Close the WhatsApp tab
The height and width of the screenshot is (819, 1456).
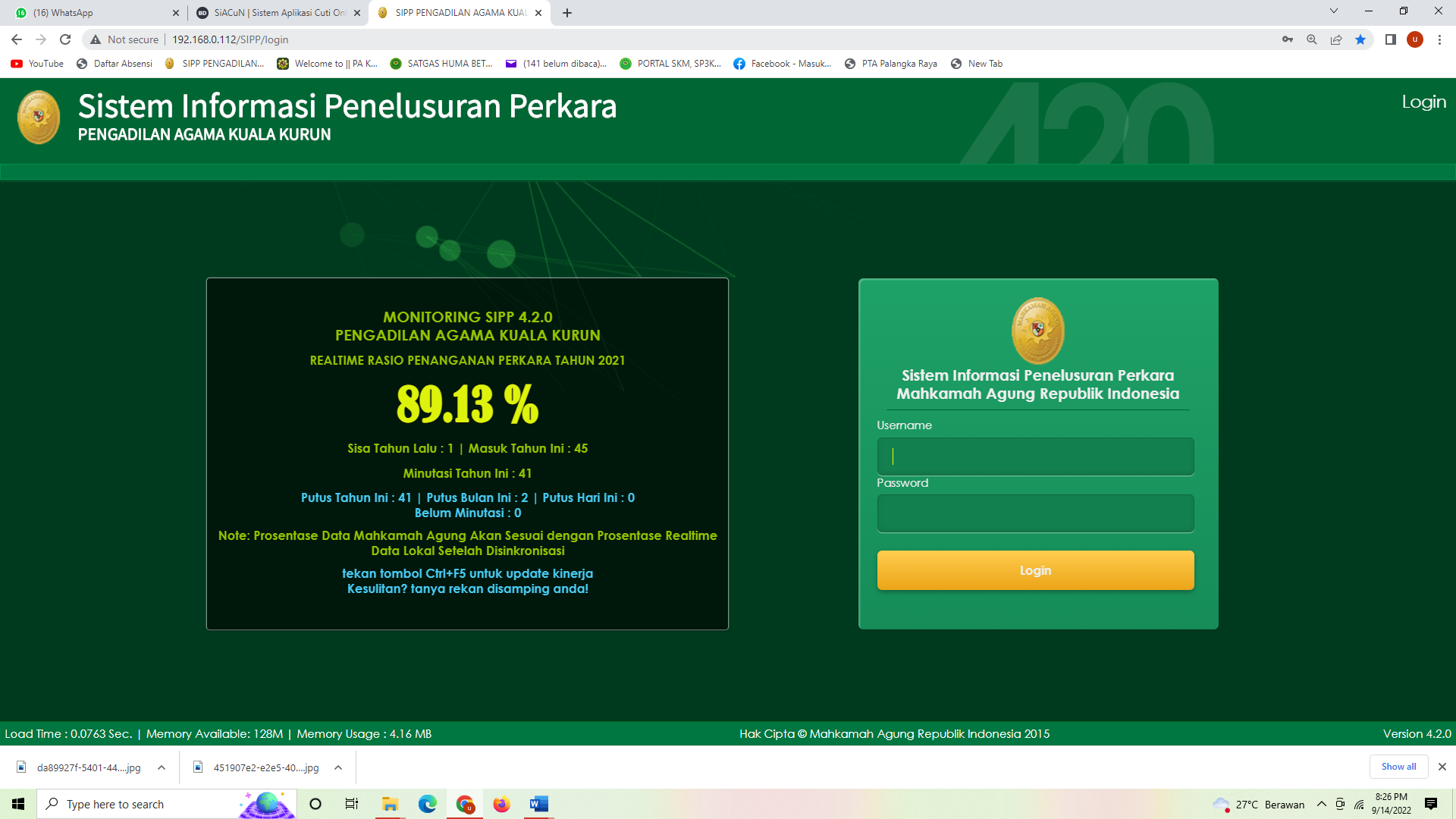[176, 13]
